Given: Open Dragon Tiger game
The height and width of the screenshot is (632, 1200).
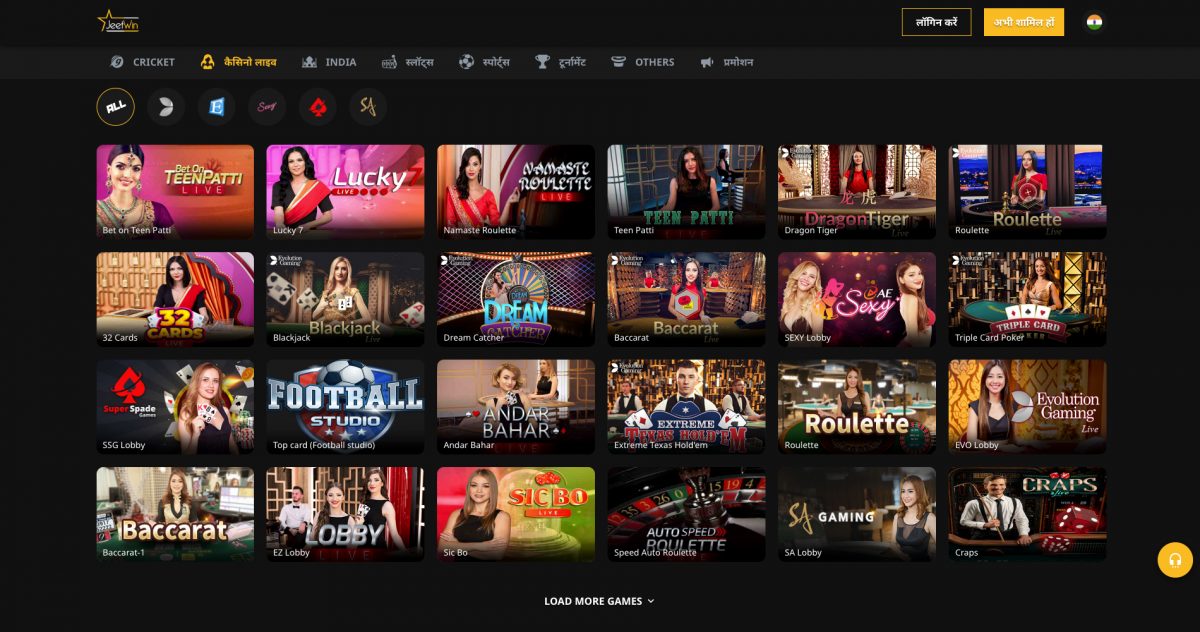Looking at the screenshot, I should click(x=857, y=192).
